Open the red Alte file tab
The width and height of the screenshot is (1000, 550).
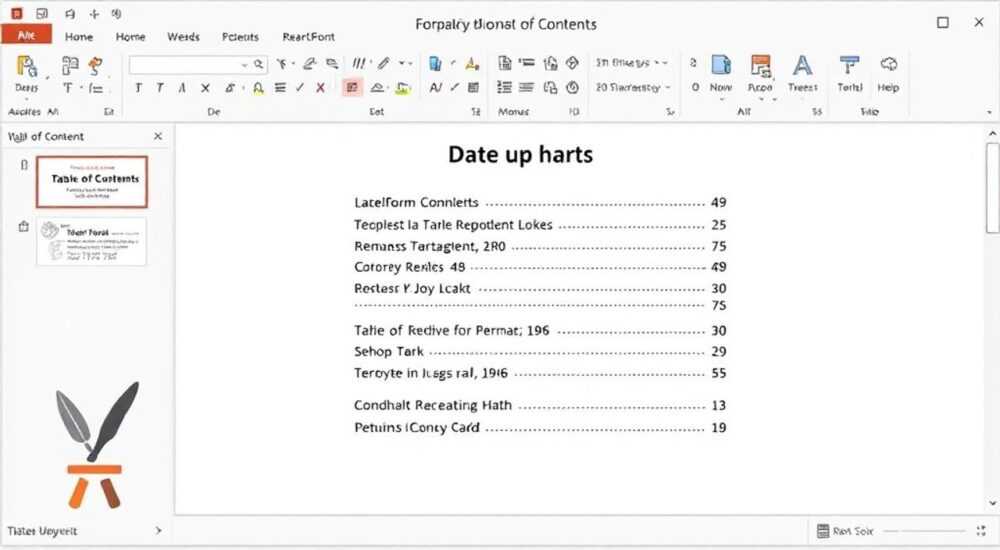26,35
